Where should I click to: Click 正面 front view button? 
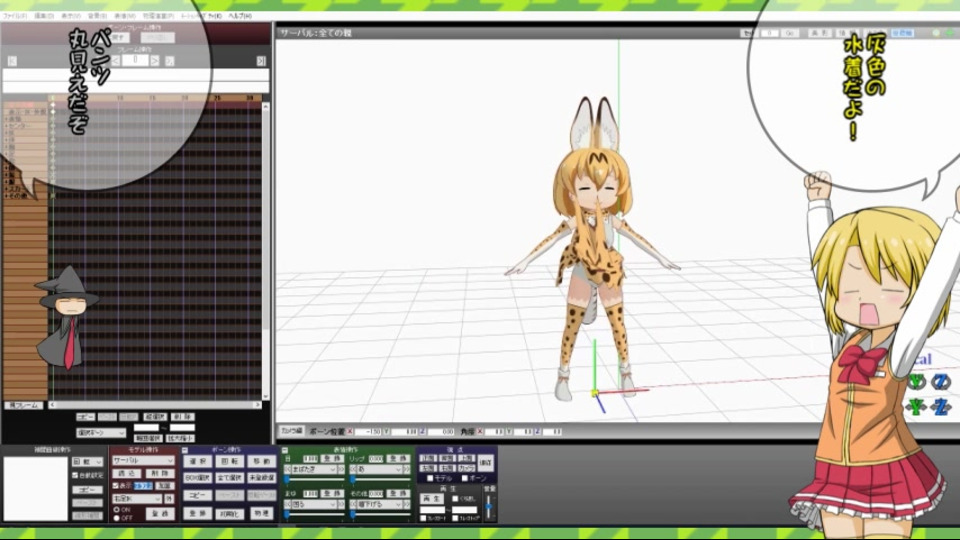427,459
